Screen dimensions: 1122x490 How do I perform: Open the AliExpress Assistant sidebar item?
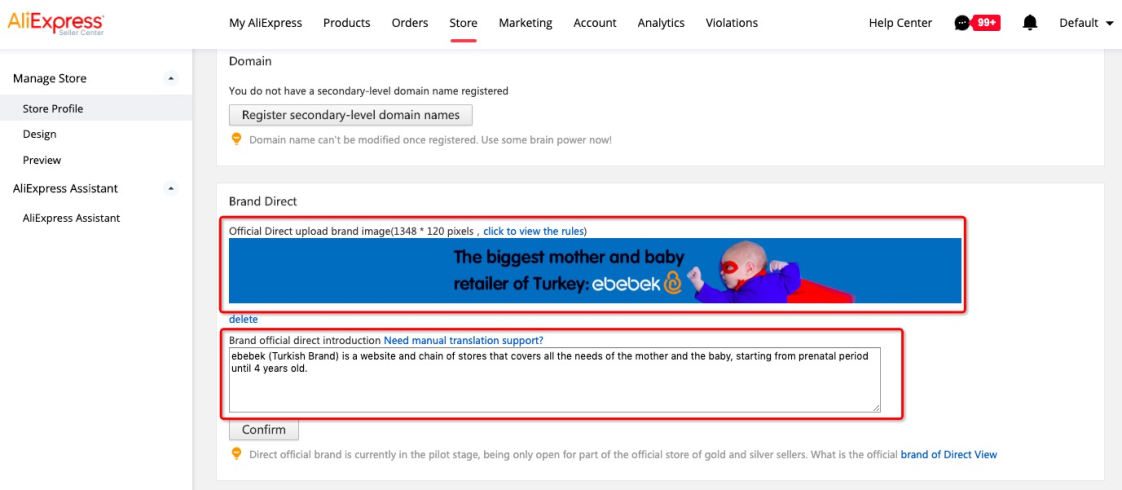pyautogui.click(x=71, y=218)
